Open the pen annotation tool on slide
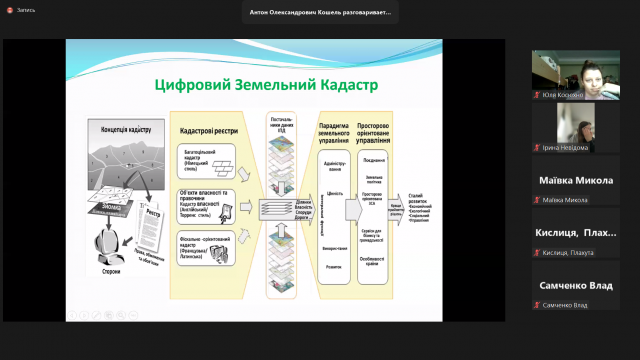 [x=96, y=315]
